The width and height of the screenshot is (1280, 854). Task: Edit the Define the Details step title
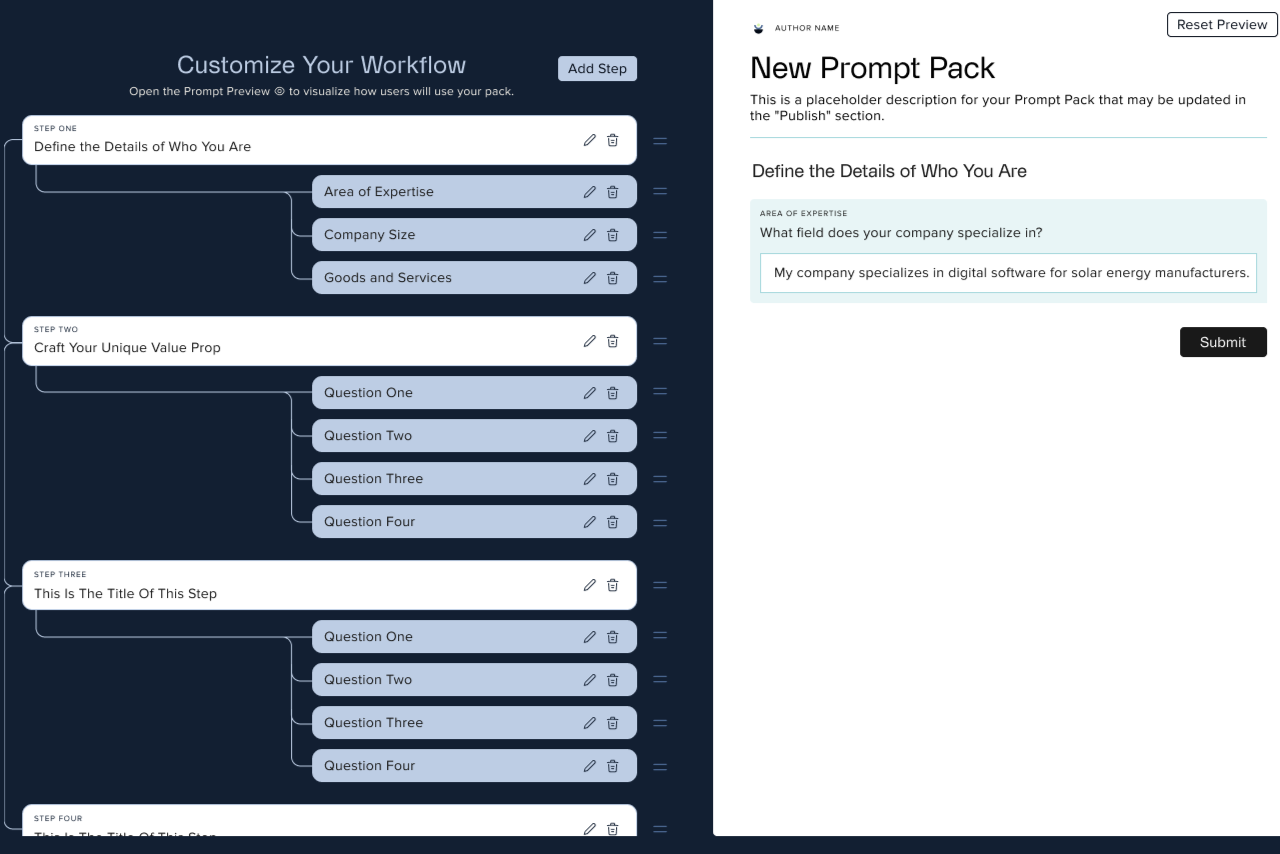pyautogui.click(x=590, y=141)
